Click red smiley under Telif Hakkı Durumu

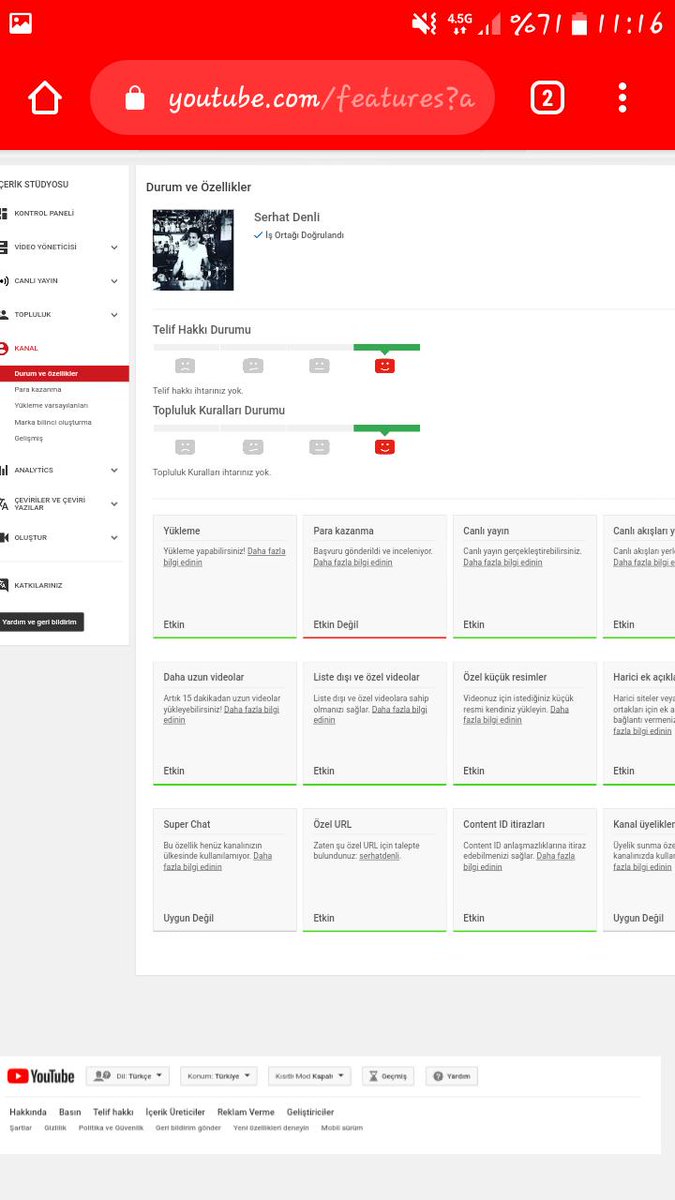(385, 366)
